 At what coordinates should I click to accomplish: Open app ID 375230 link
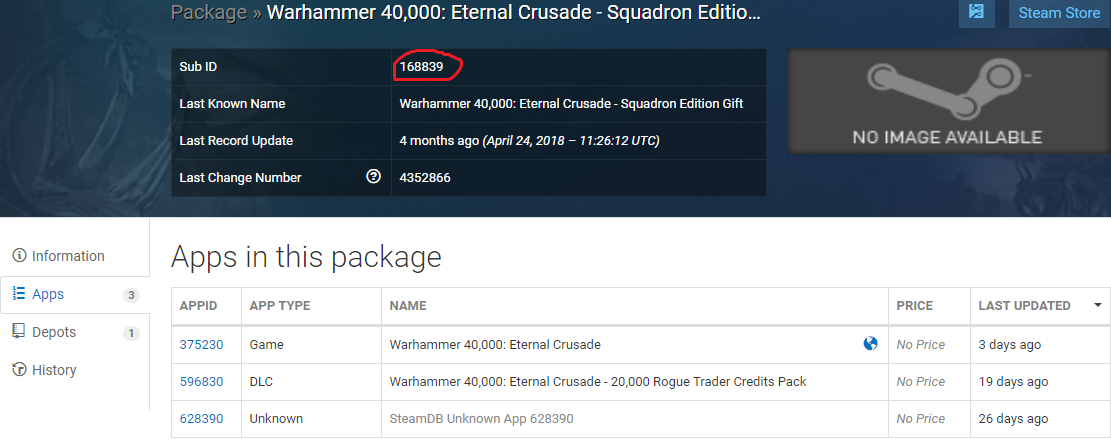(201, 344)
